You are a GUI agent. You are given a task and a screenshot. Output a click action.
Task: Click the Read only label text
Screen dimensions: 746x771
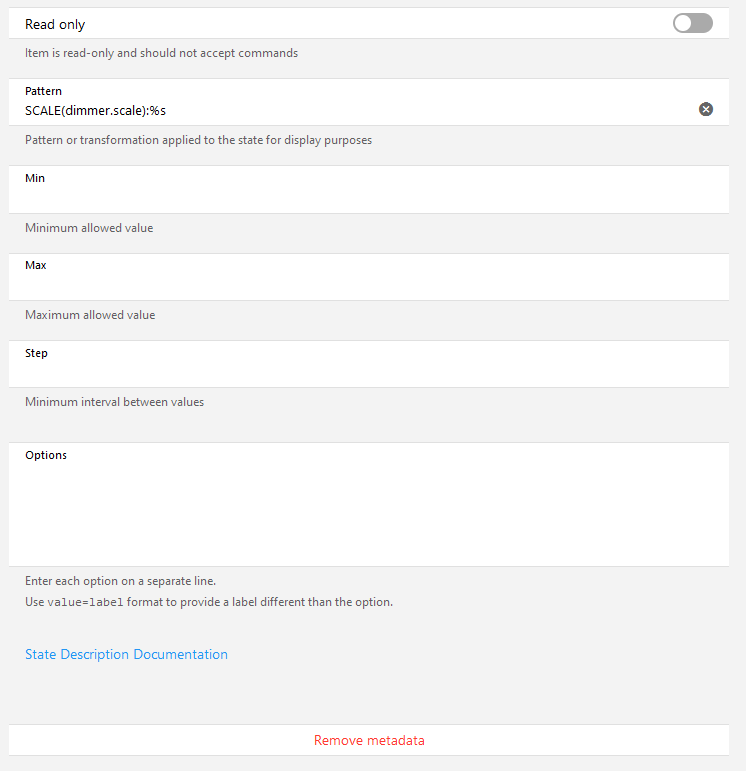pyautogui.click(x=55, y=24)
